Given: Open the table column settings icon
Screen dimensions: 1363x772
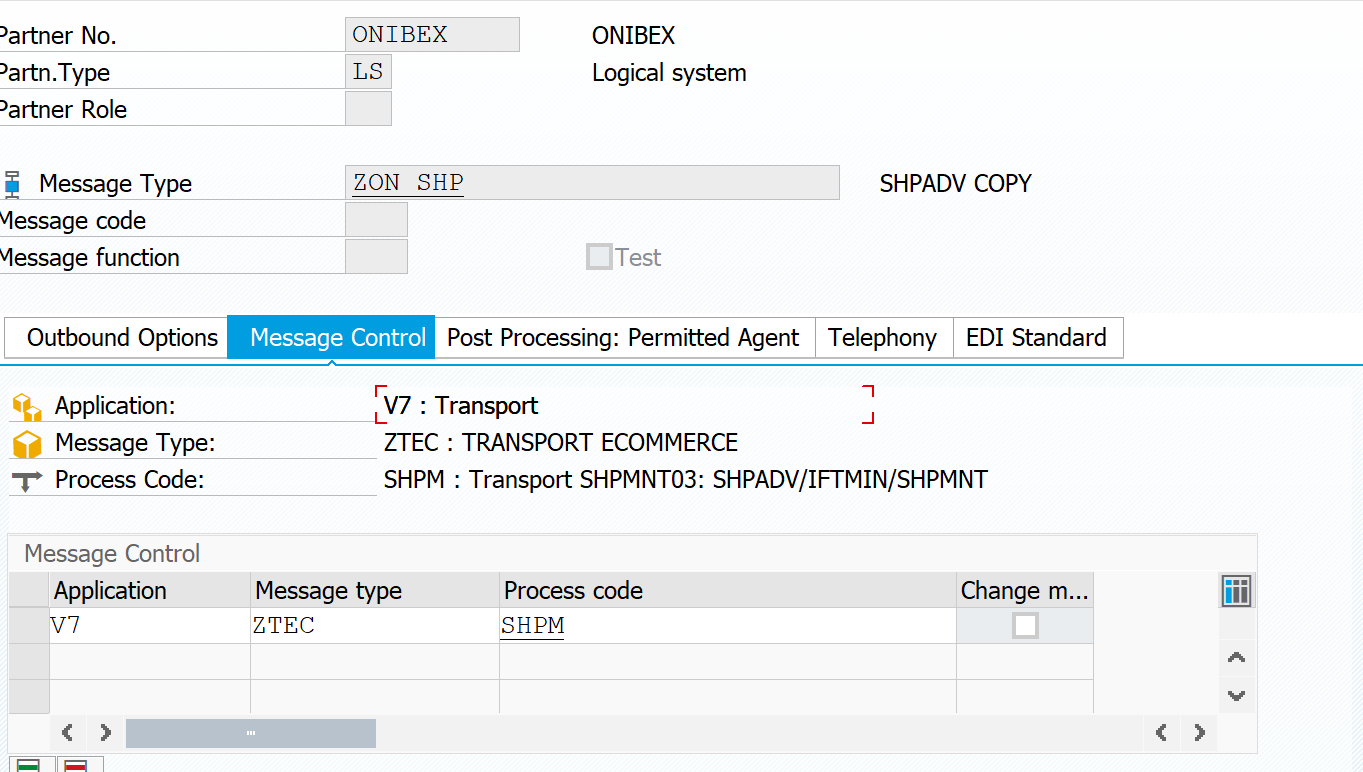Looking at the screenshot, I should point(1237,591).
